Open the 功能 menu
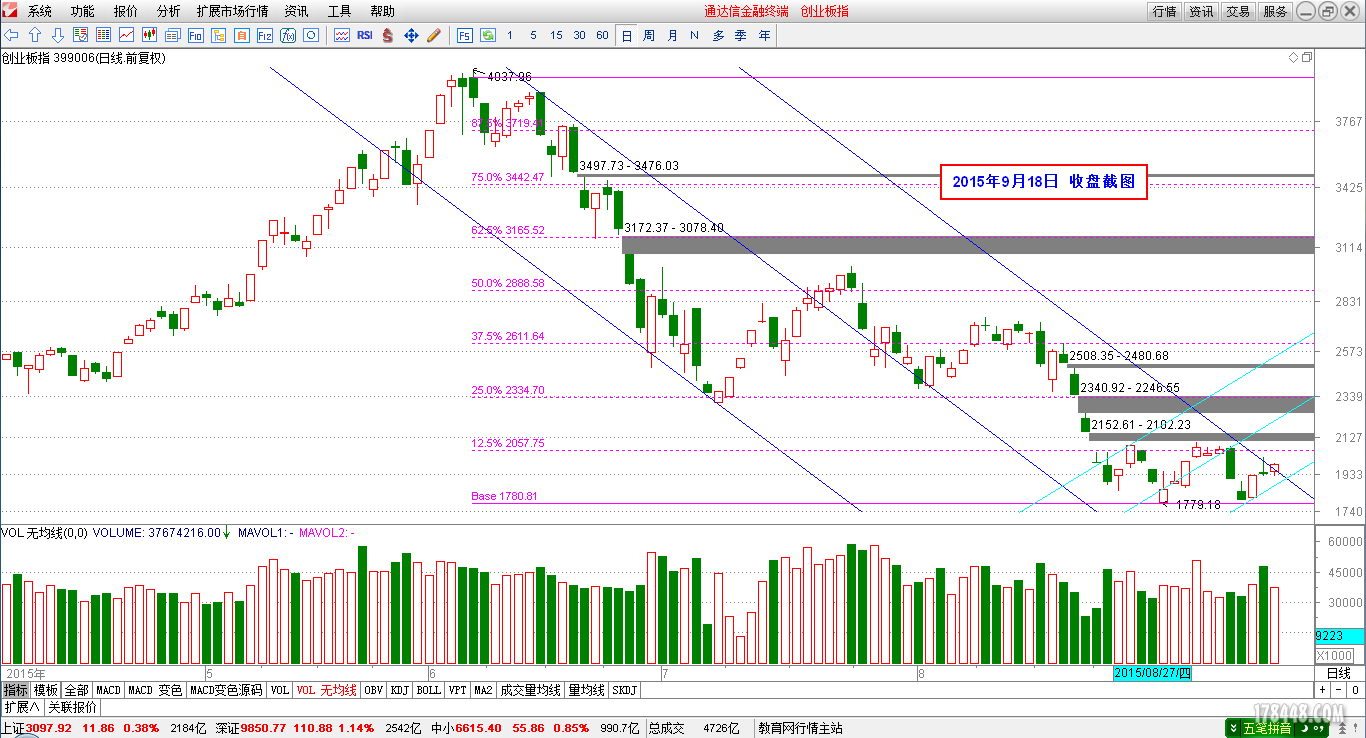This screenshot has width=1366, height=738. coord(83,11)
